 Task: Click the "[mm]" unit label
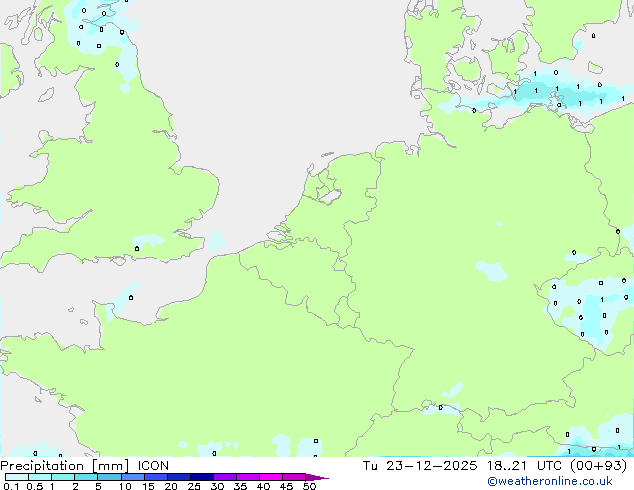(x=110, y=466)
